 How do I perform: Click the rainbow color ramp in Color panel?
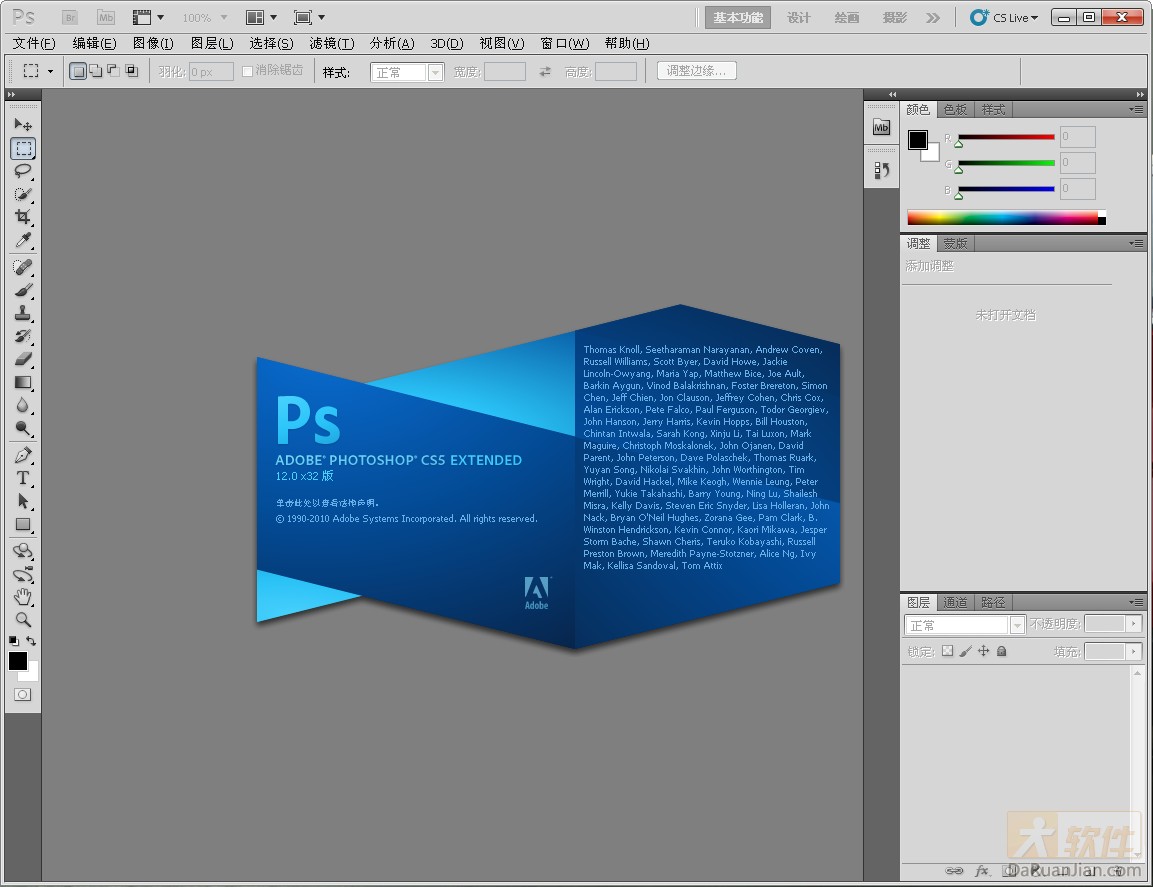click(x=1005, y=217)
